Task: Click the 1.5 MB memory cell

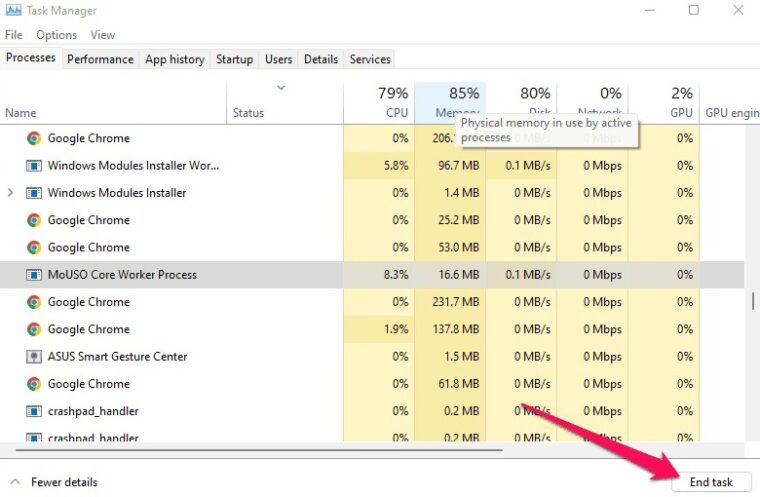Action: 450,357
